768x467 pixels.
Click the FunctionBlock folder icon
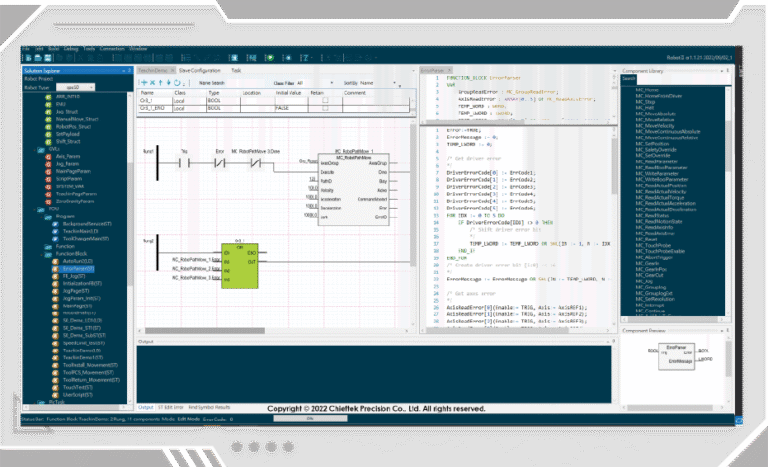click(x=48, y=254)
